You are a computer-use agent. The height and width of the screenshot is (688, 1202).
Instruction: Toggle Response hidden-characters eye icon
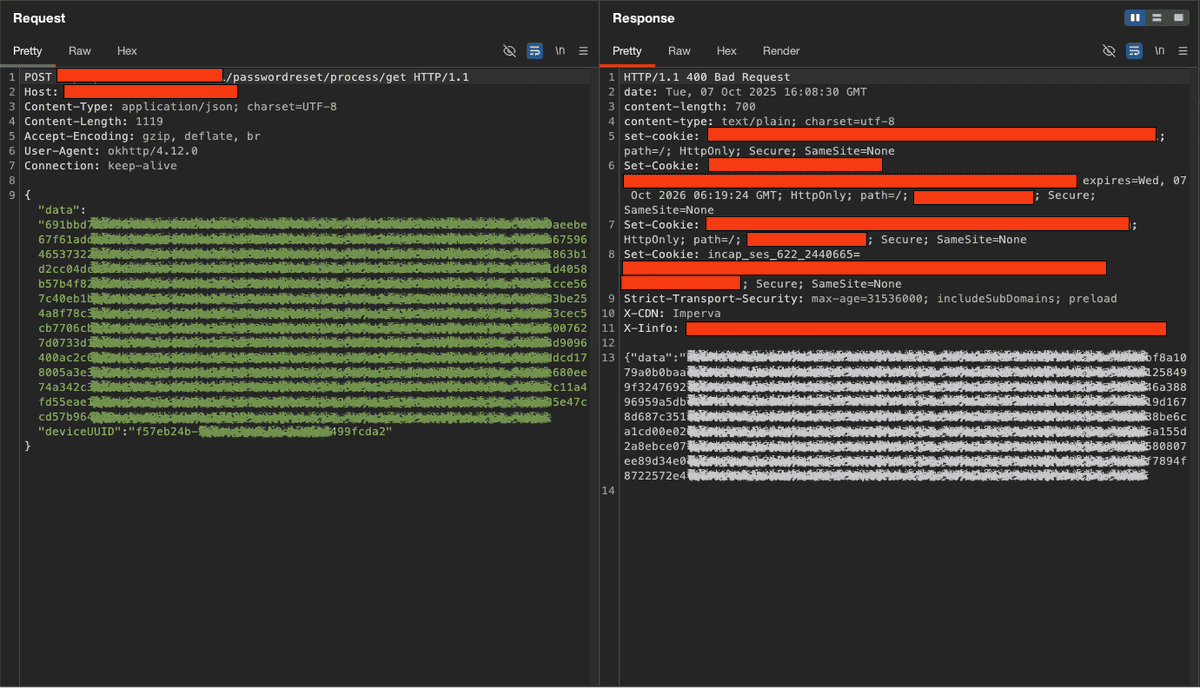(x=1108, y=51)
